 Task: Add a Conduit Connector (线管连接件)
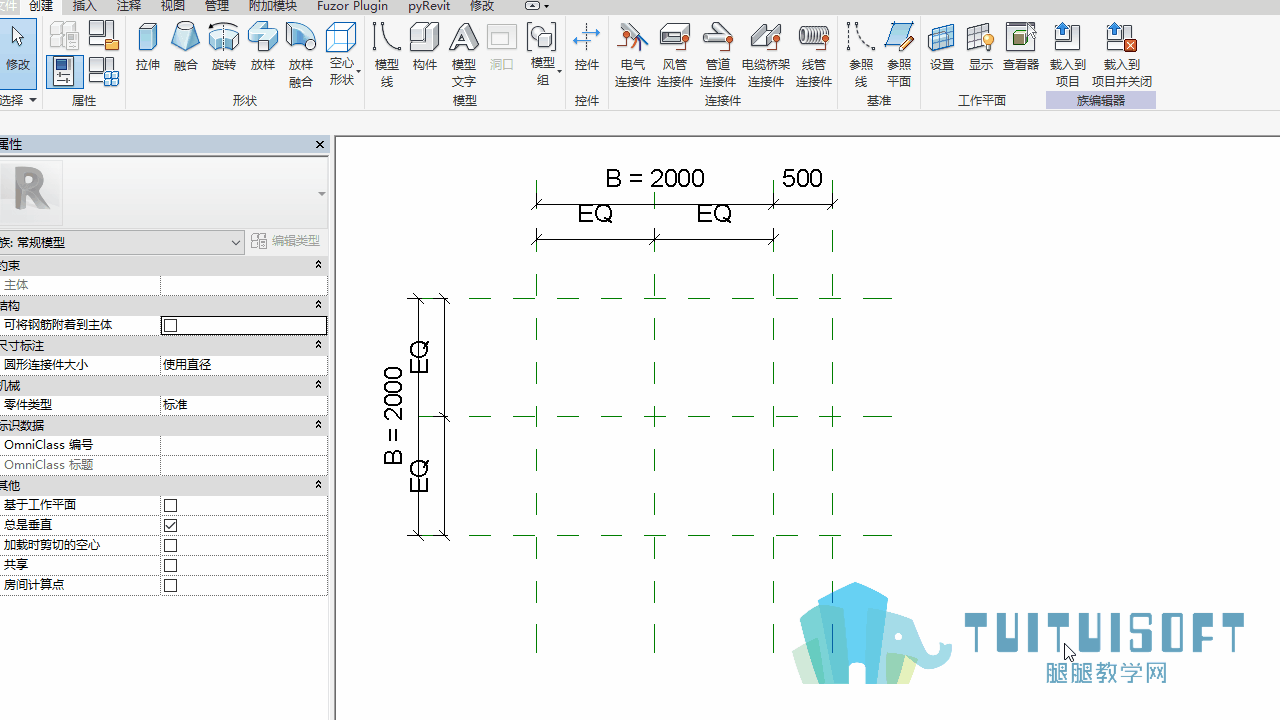(x=813, y=55)
